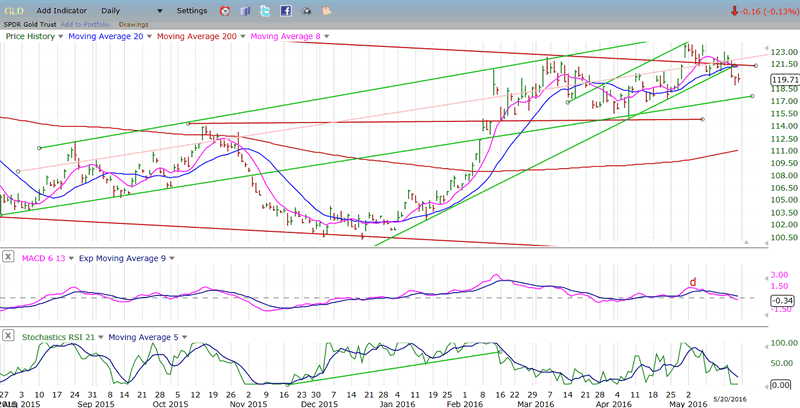Click the notes icon after the camera
Screen dimensions: 800x408
point(325,11)
